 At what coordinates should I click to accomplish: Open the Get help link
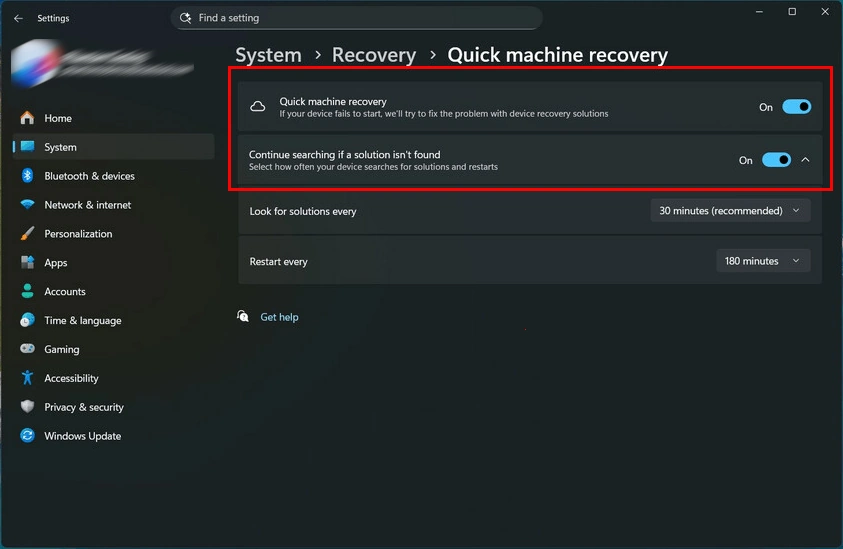point(279,317)
